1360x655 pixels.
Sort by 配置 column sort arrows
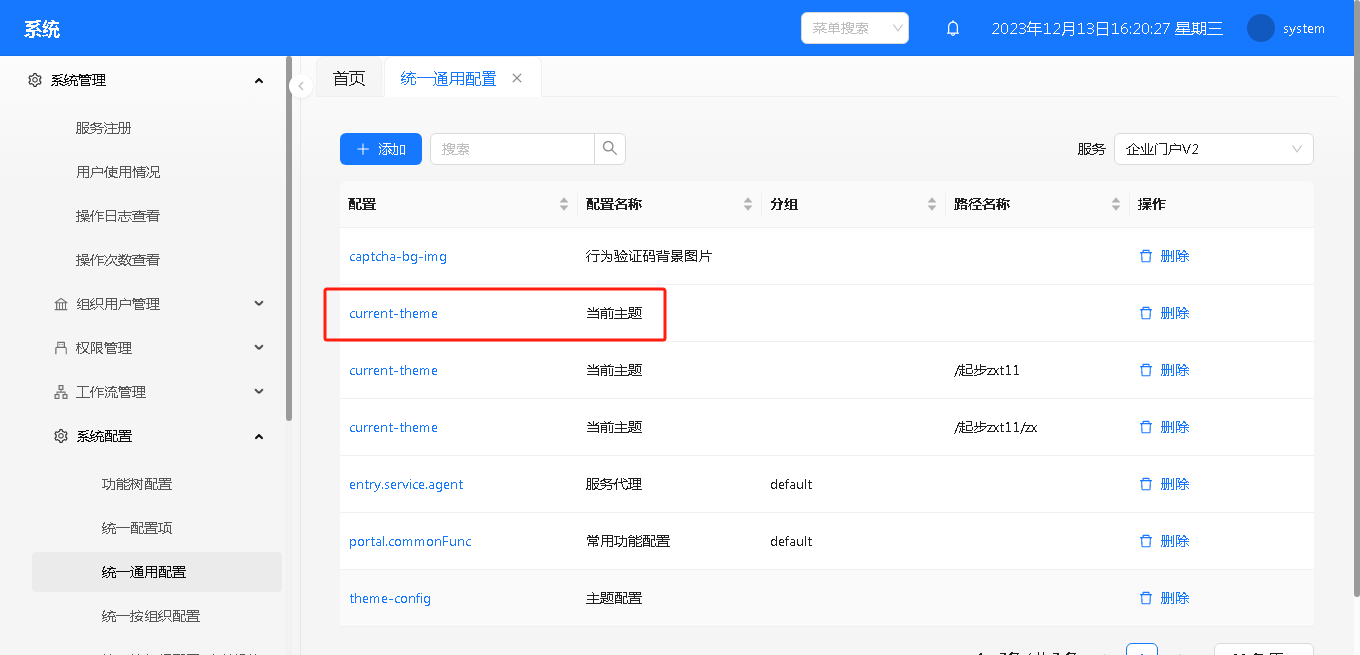click(x=564, y=204)
